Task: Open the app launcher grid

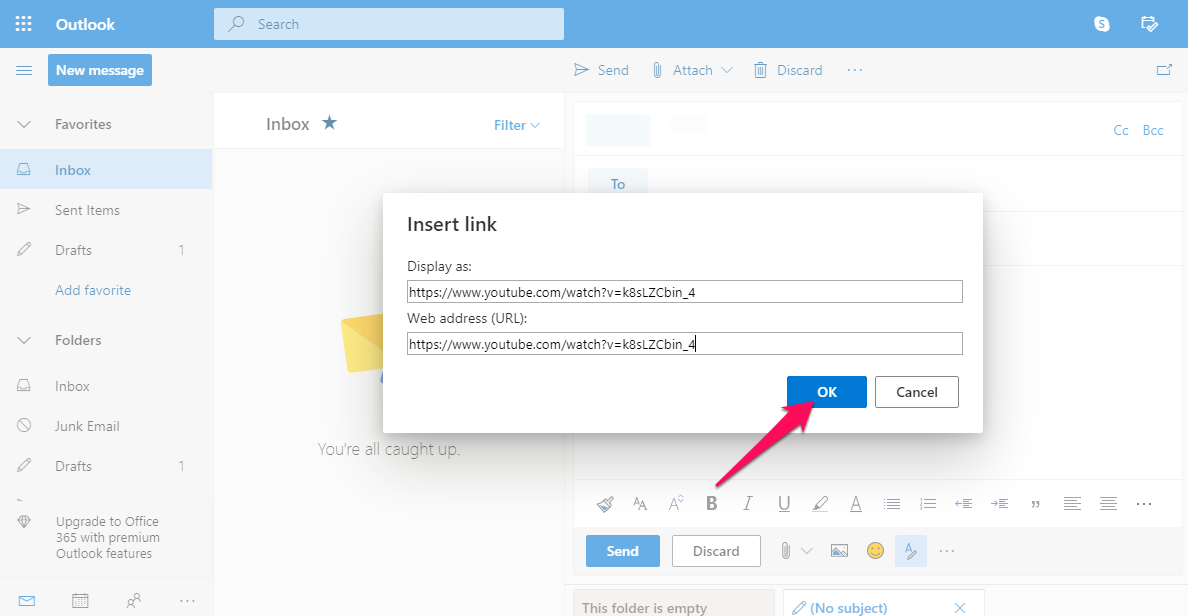Action: coord(23,24)
